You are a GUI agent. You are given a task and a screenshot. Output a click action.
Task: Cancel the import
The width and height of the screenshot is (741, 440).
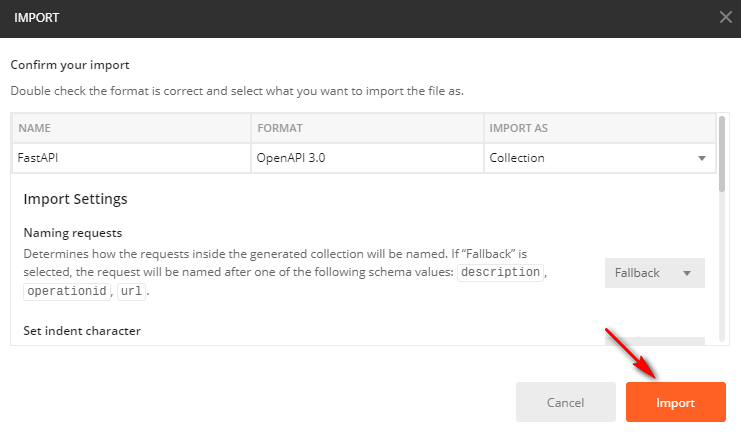(x=565, y=402)
